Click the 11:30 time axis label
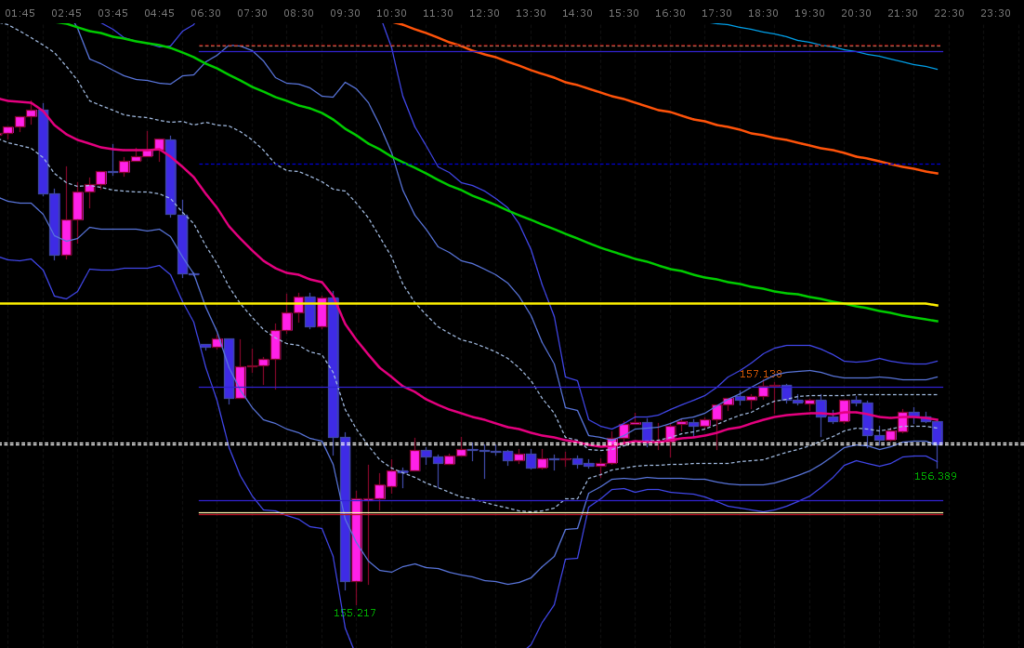 438,13
